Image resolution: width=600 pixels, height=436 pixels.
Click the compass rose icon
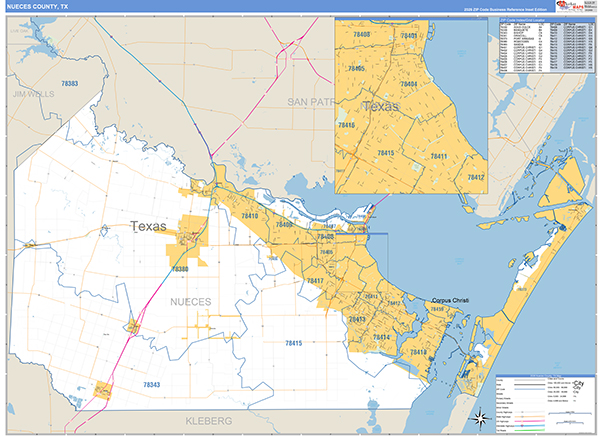[478, 417]
